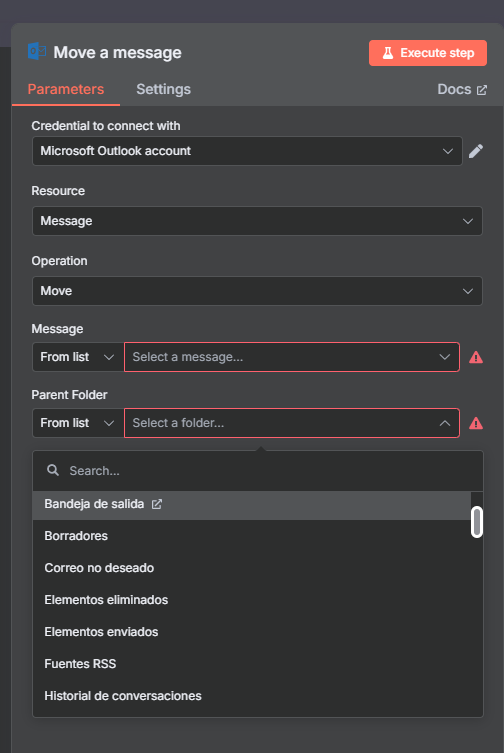Switch to the Parameters tab
This screenshot has width=504, height=753.
(66, 89)
